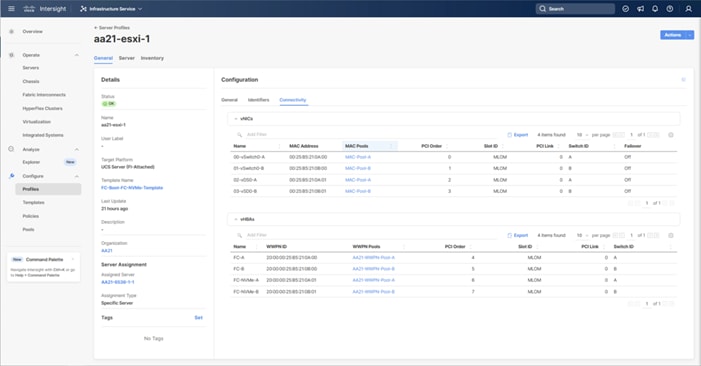Export the vNICs table
The width and height of the screenshot is (701, 366).
pyautogui.click(x=518, y=135)
